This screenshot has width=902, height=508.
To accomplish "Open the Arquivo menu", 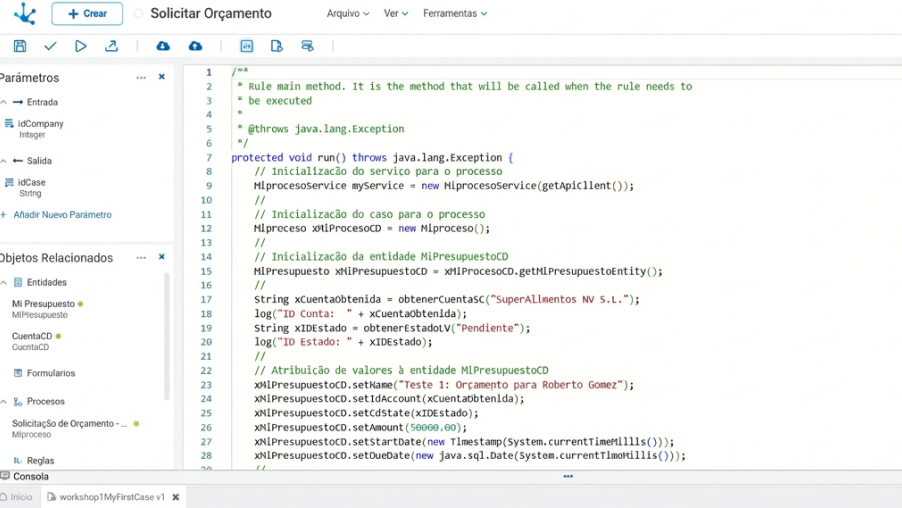I will tap(348, 14).
